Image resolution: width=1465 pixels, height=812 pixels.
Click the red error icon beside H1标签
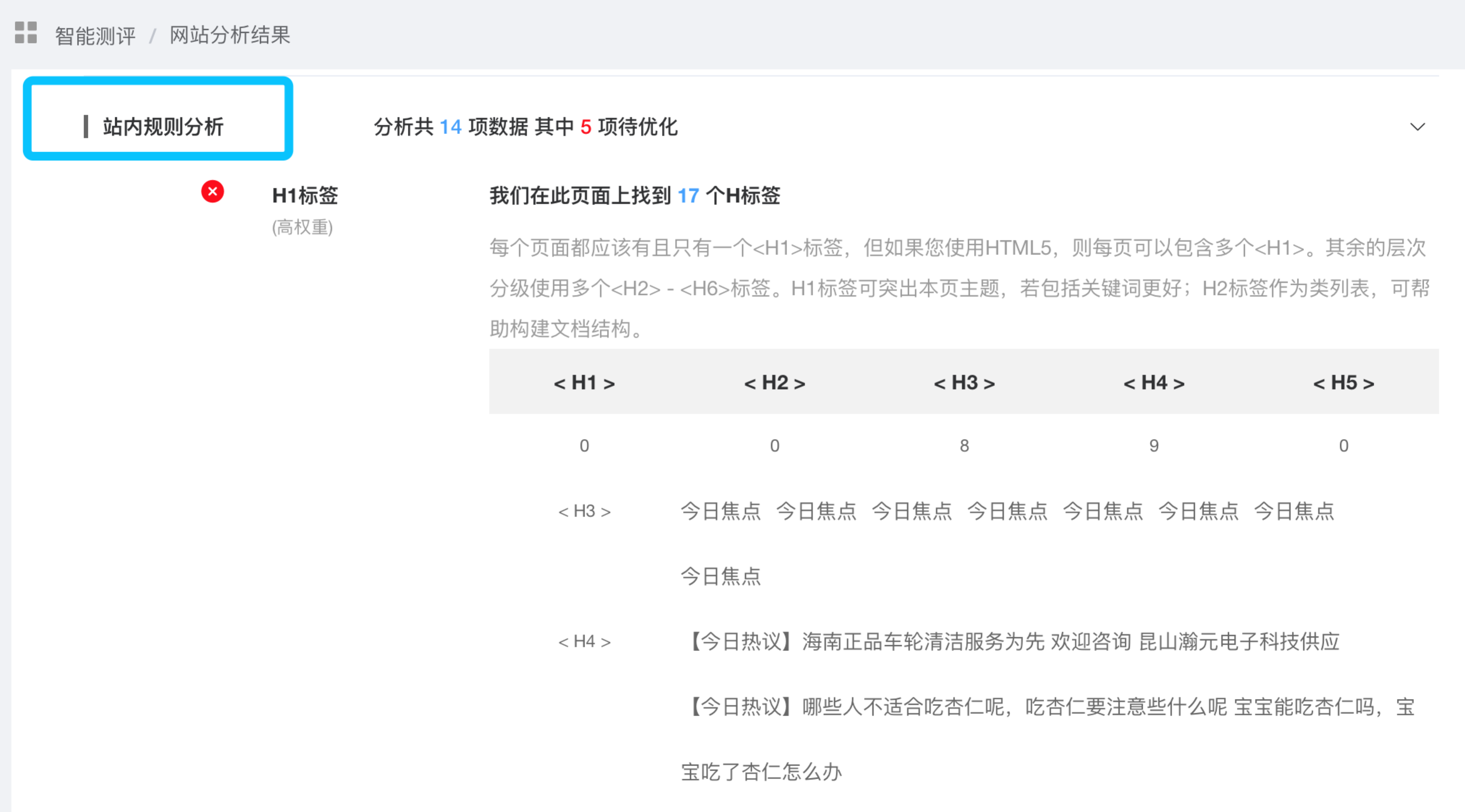pos(212,192)
